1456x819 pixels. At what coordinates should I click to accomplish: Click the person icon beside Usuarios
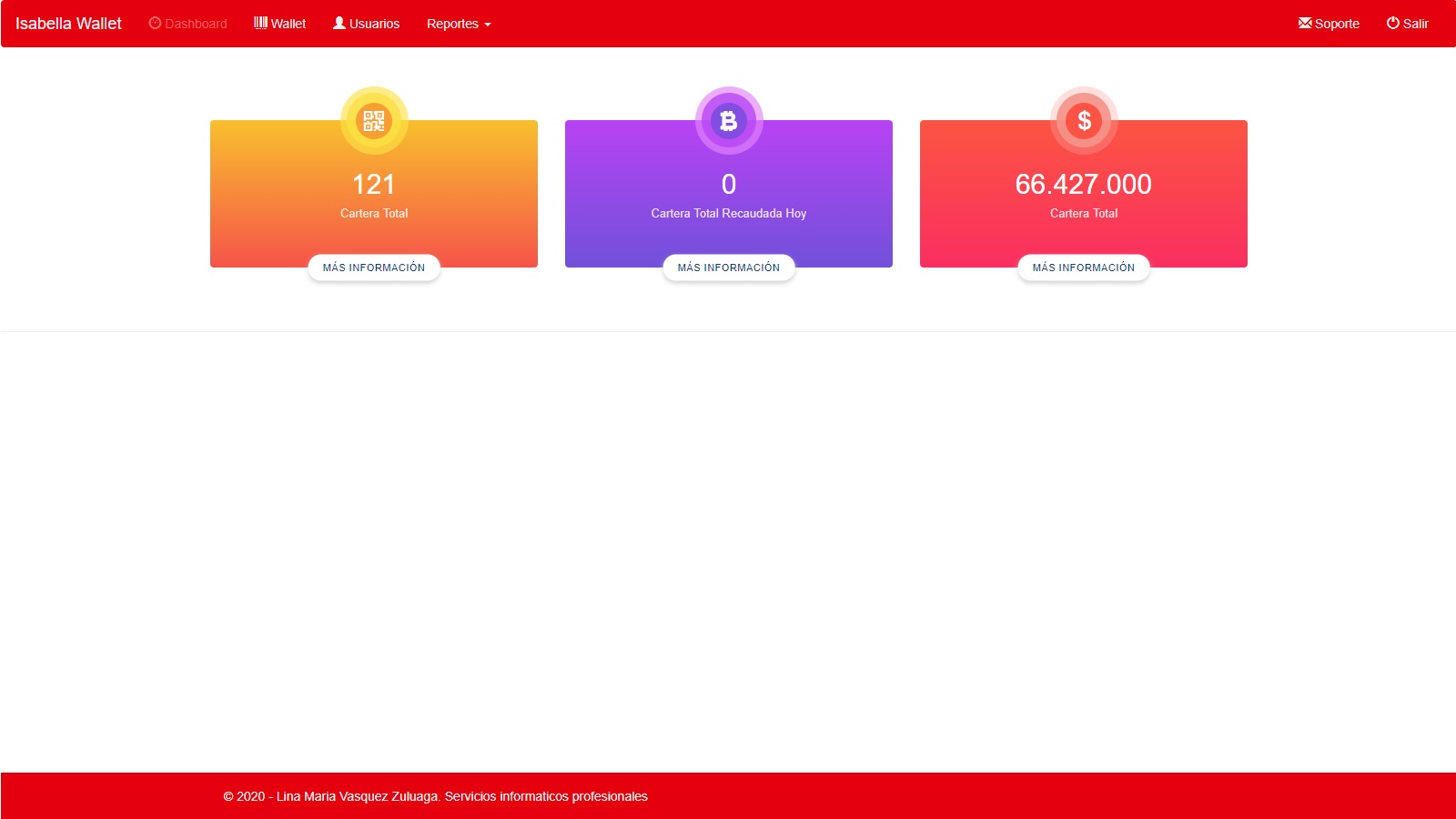pyautogui.click(x=339, y=23)
